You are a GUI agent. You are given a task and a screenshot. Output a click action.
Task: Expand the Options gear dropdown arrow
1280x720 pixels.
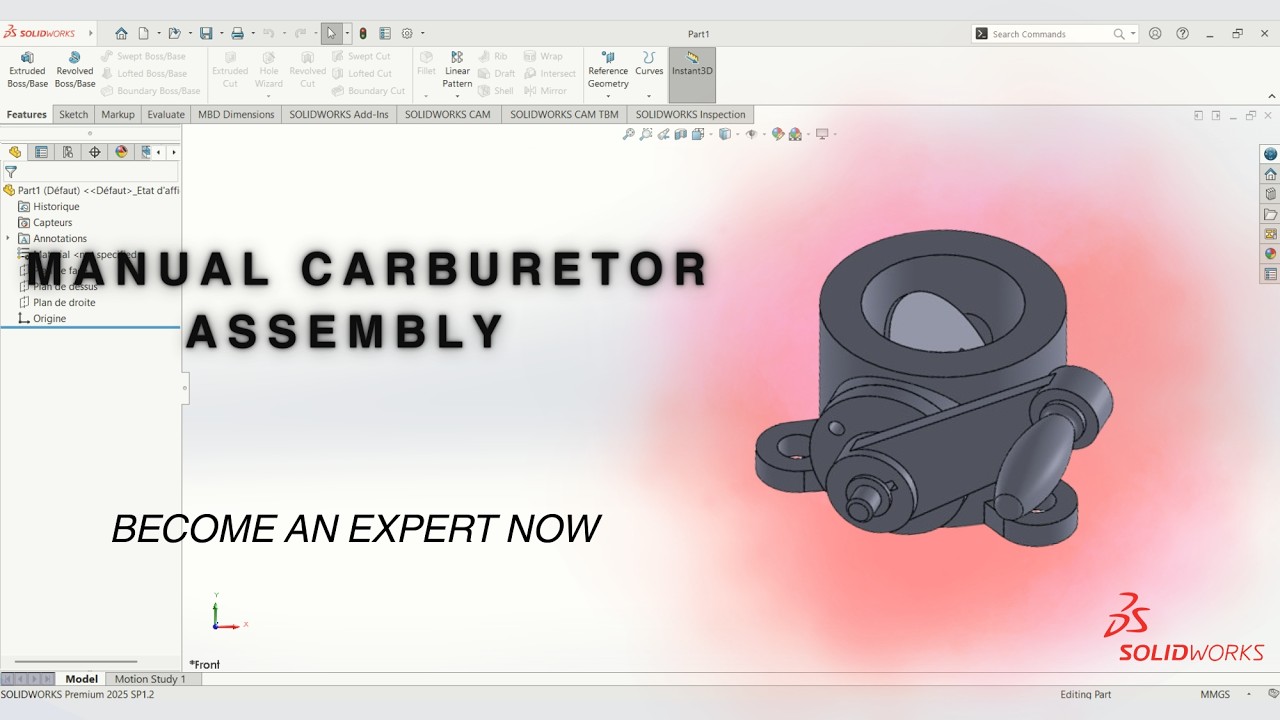(x=422, y=34)
